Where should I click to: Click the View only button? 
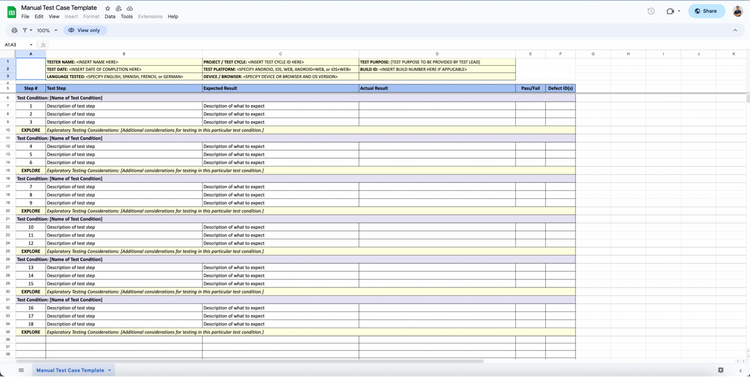click(84, 30)
